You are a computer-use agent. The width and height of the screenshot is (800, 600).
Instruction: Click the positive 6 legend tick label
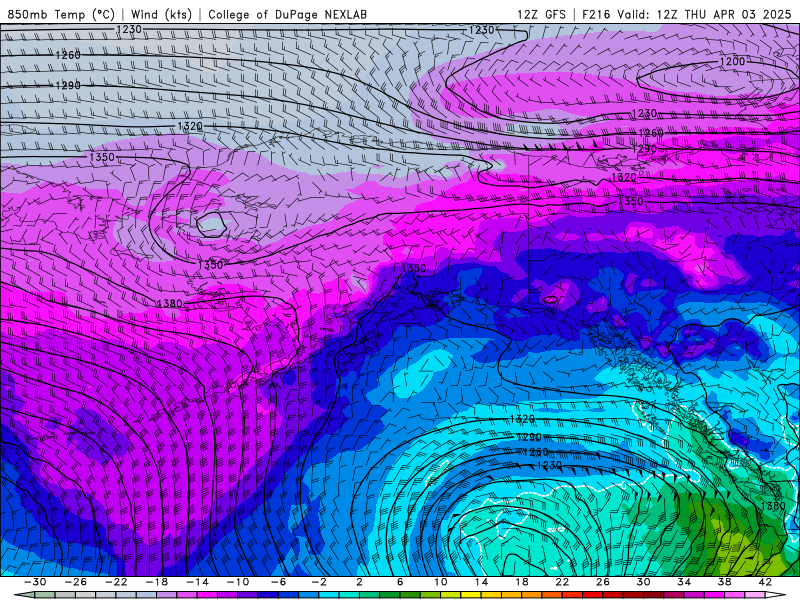point(400,582)
